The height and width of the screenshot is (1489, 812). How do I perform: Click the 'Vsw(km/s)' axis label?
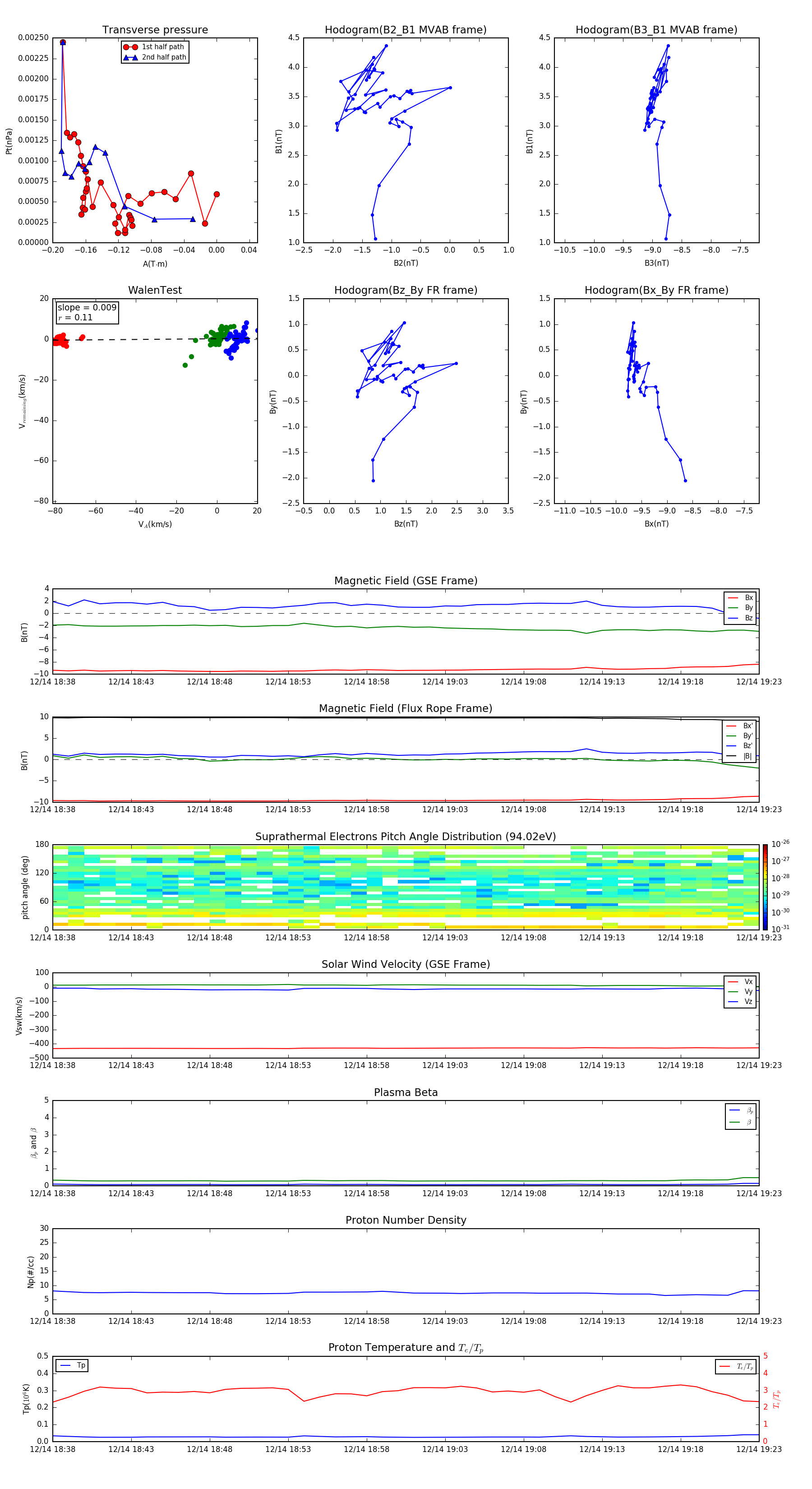19,1016
